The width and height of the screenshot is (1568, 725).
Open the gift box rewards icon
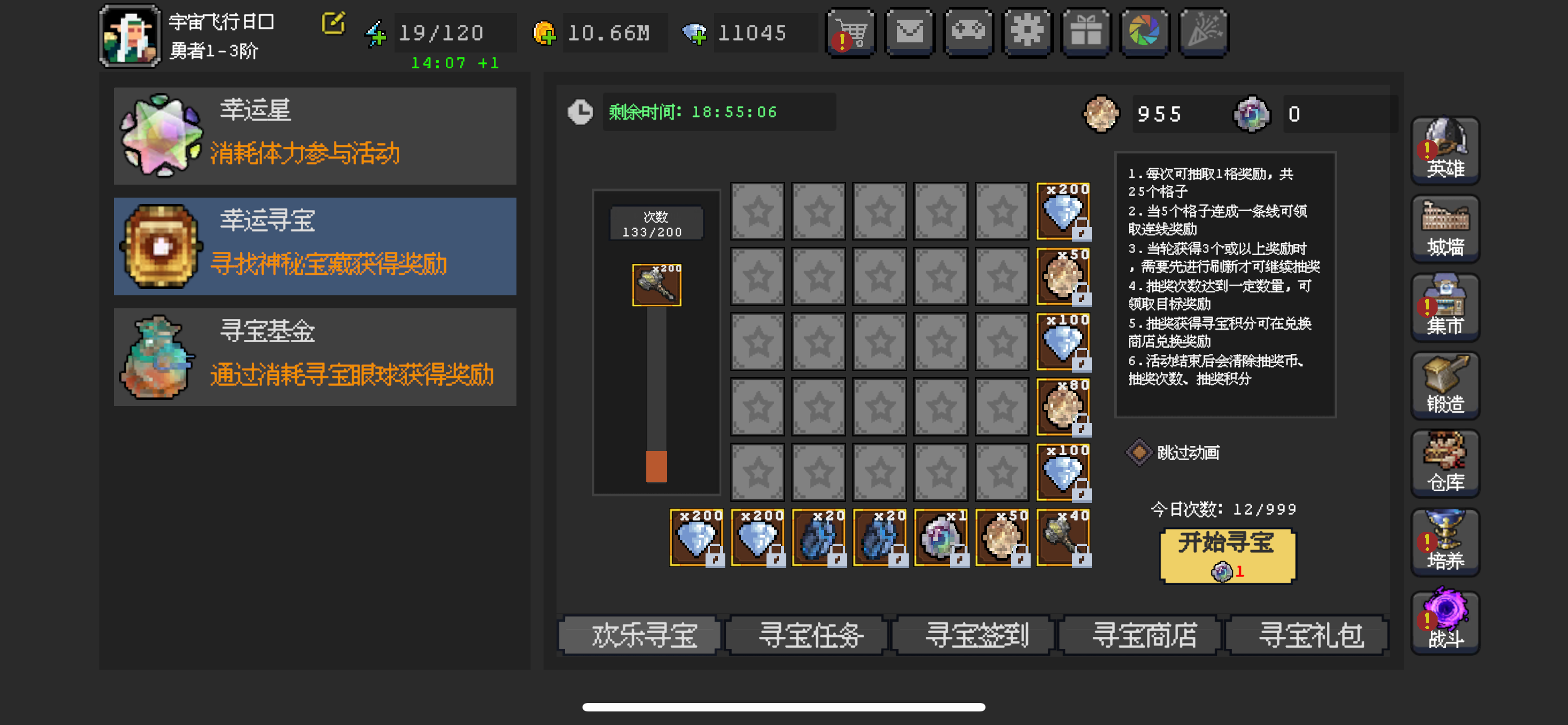(1086, 32)
